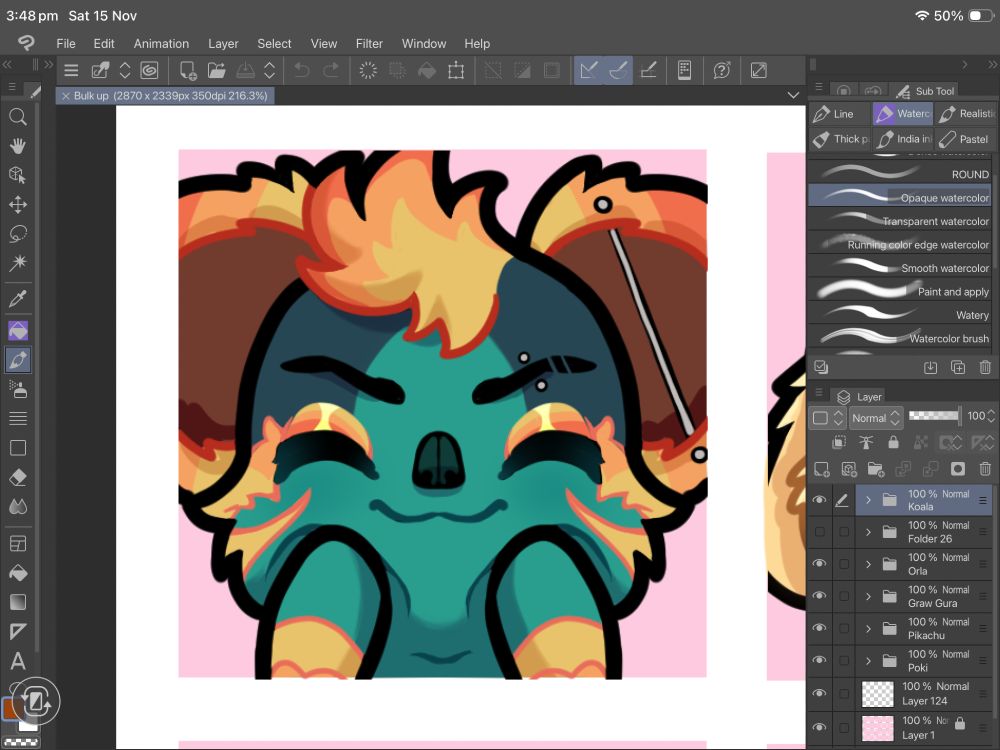Hide the Koala folder layer
Viewport: 1000px width, 750px height.
(820, 500)
